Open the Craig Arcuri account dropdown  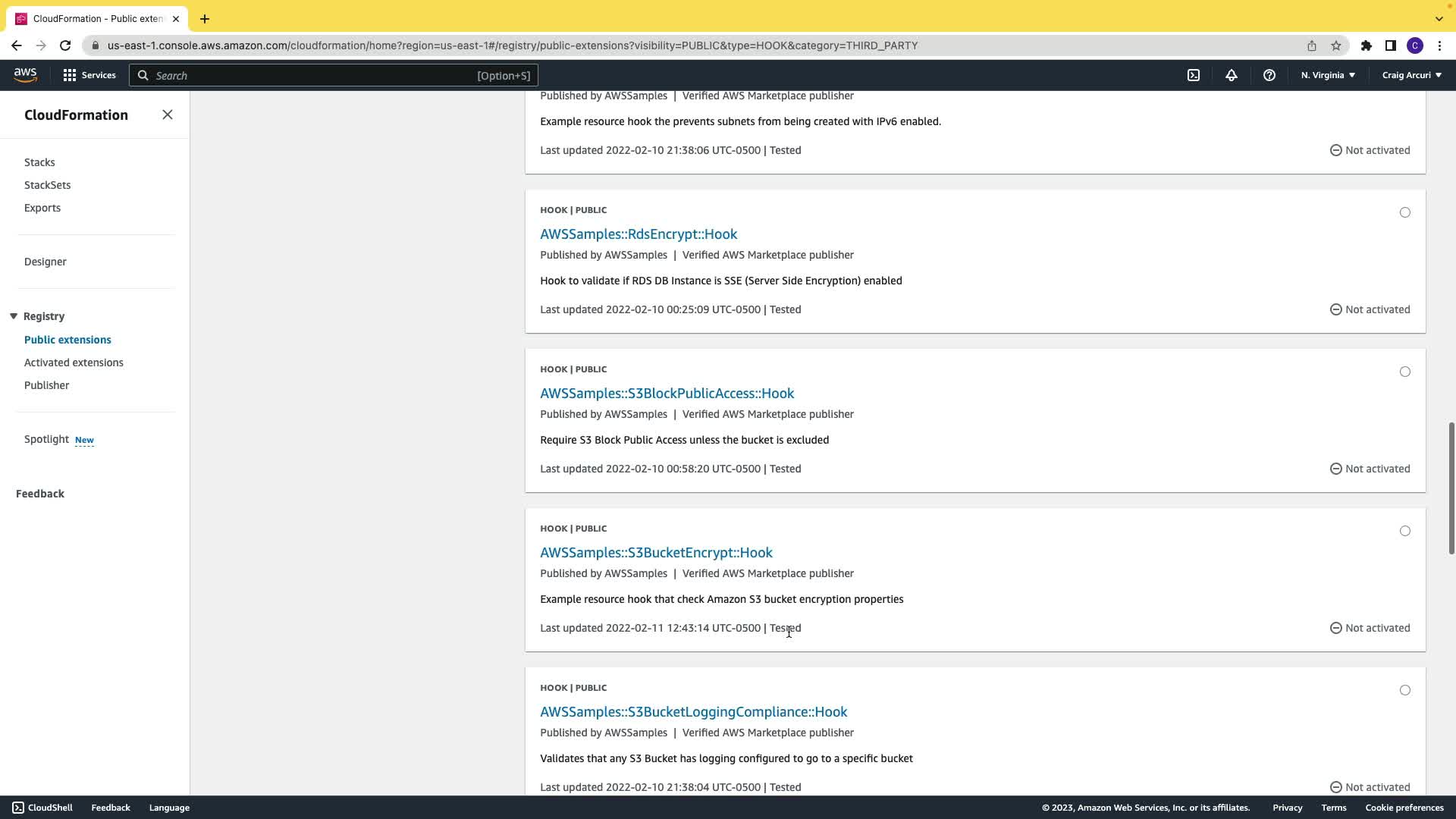coord(1411,75)
